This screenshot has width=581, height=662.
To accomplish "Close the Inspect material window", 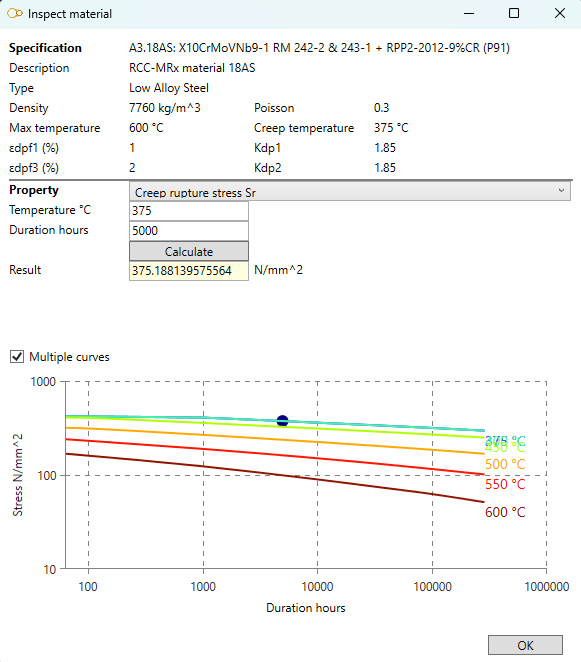I will coord(560,14).
